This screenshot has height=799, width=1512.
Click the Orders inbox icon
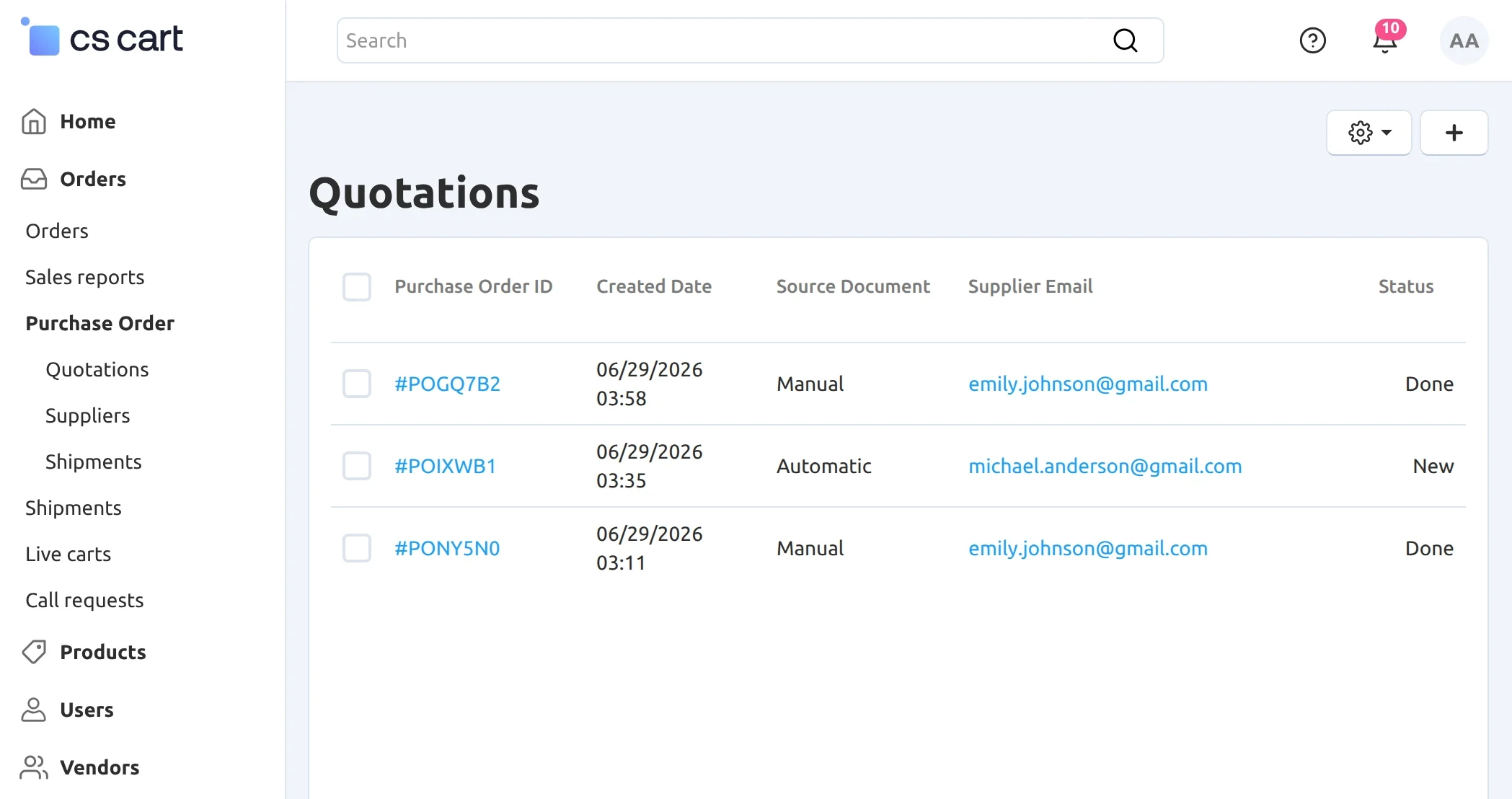pos(34,179)
